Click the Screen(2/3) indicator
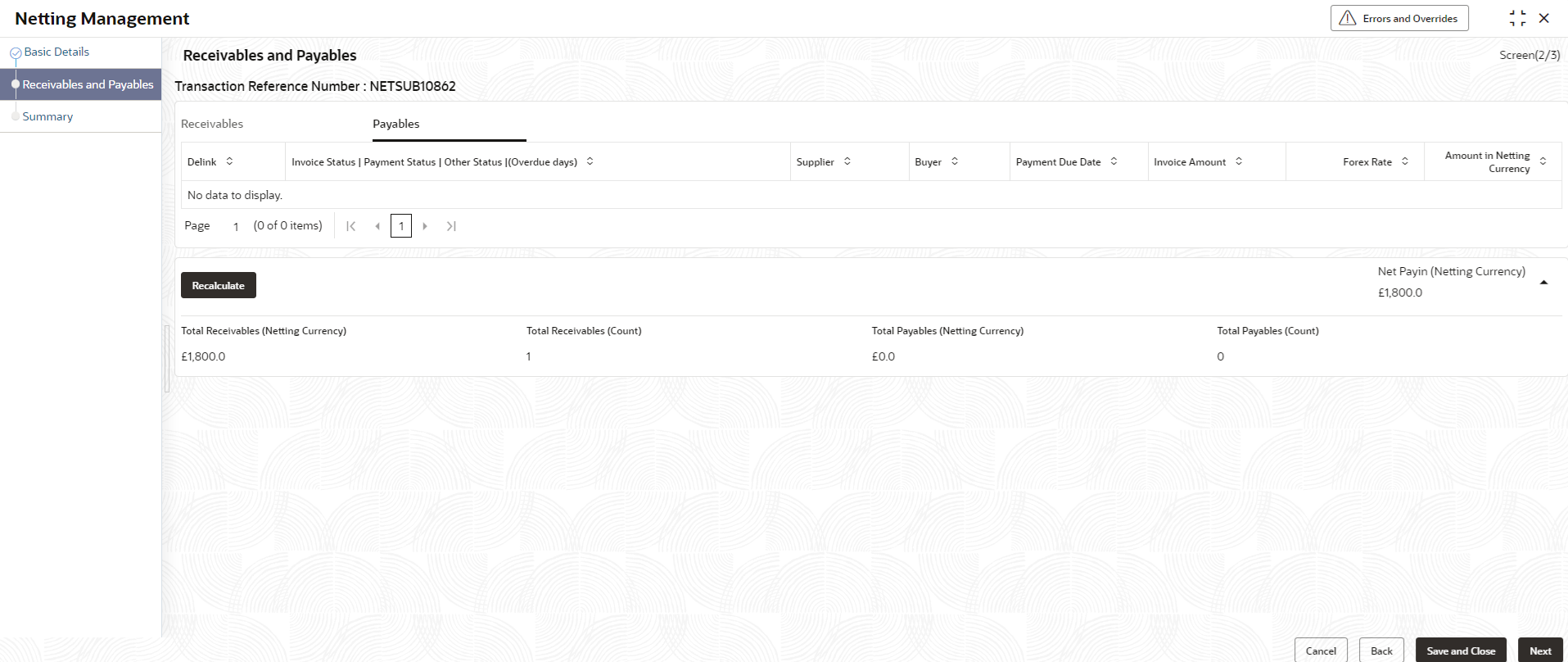Screen dimensions: 1568x662 click(x=1530, y=55)
